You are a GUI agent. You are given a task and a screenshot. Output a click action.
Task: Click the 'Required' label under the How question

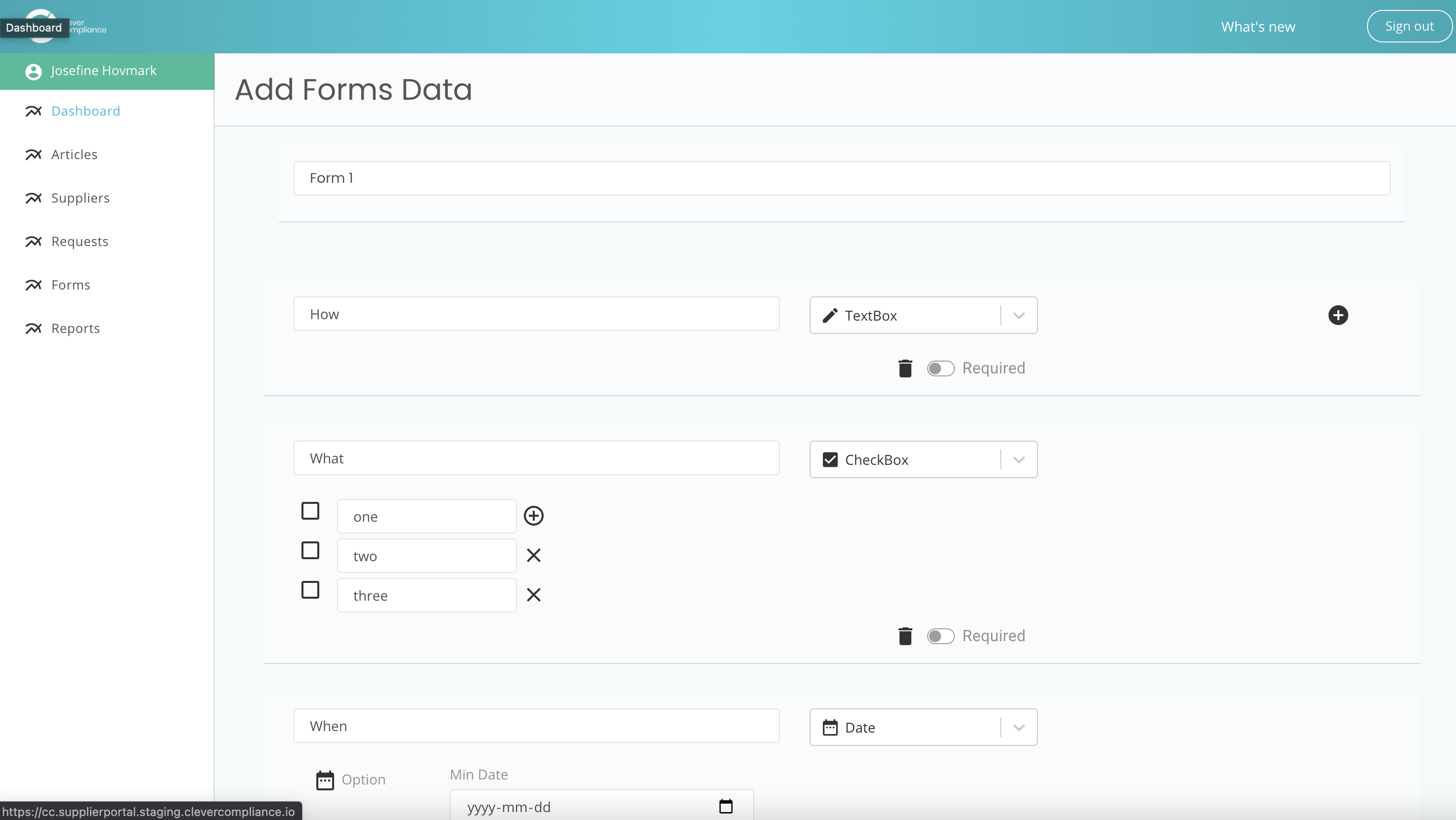(x=994, y=368)
